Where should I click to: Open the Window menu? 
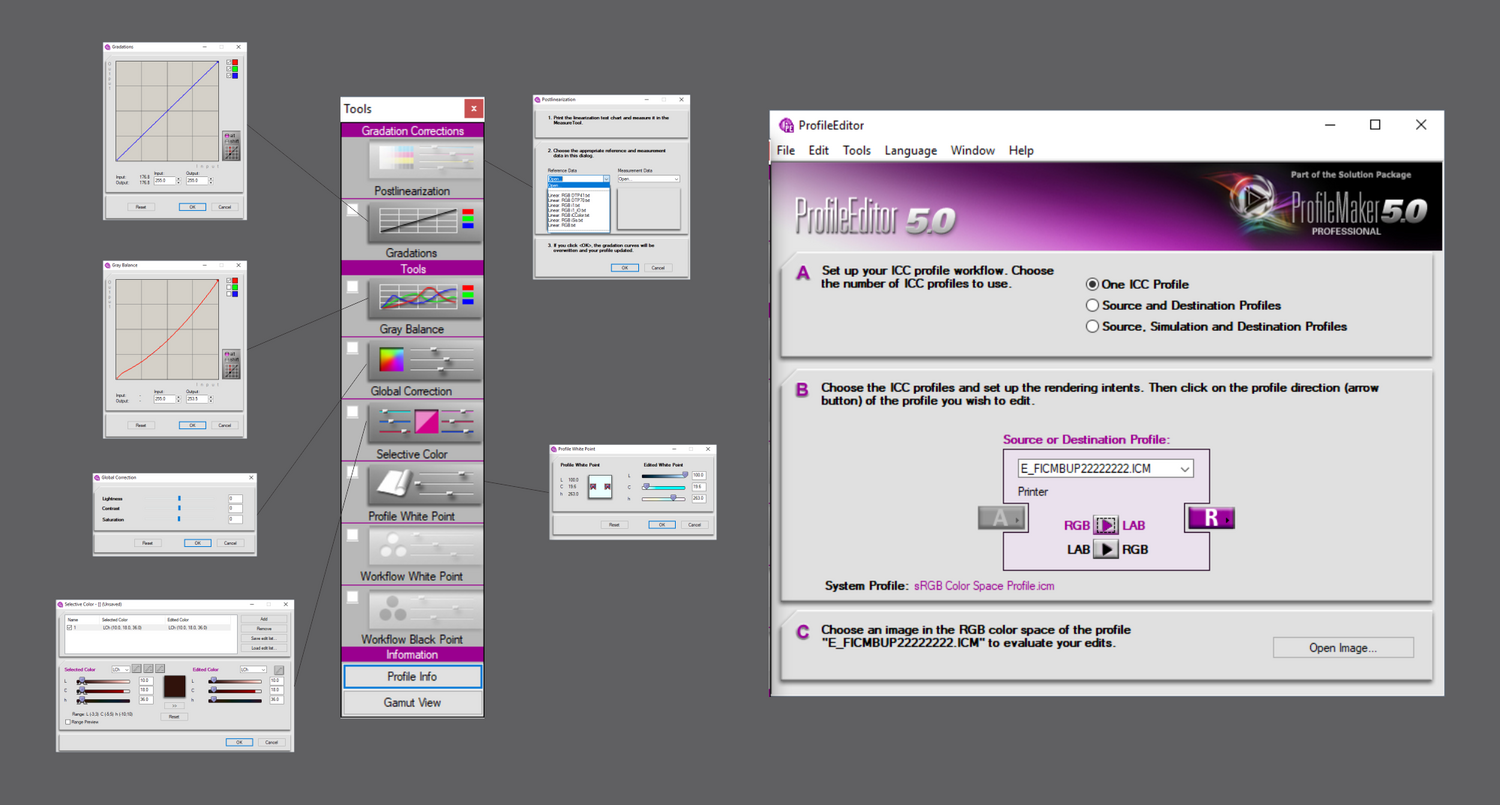(973, 150)
